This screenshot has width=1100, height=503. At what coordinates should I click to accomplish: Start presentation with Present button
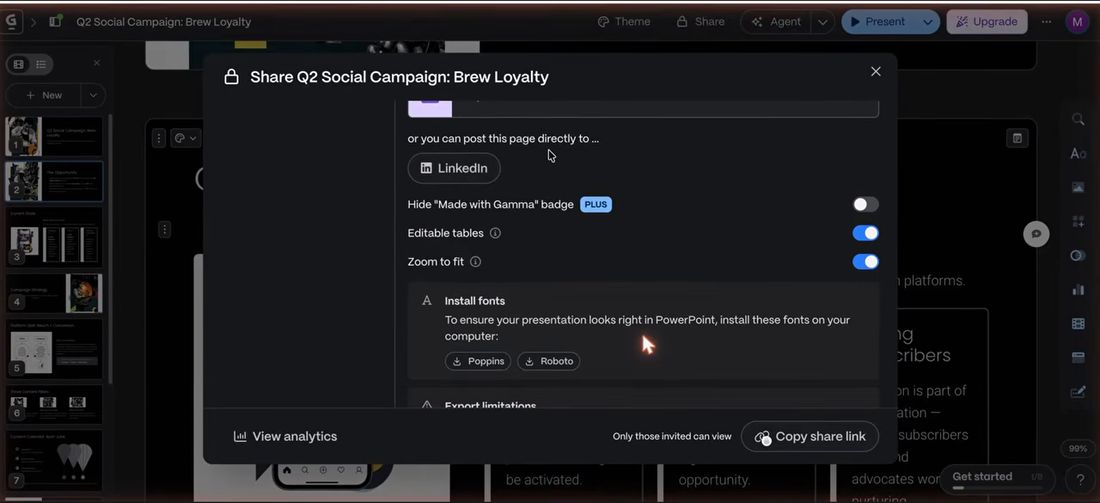click(x=878, y=22)
